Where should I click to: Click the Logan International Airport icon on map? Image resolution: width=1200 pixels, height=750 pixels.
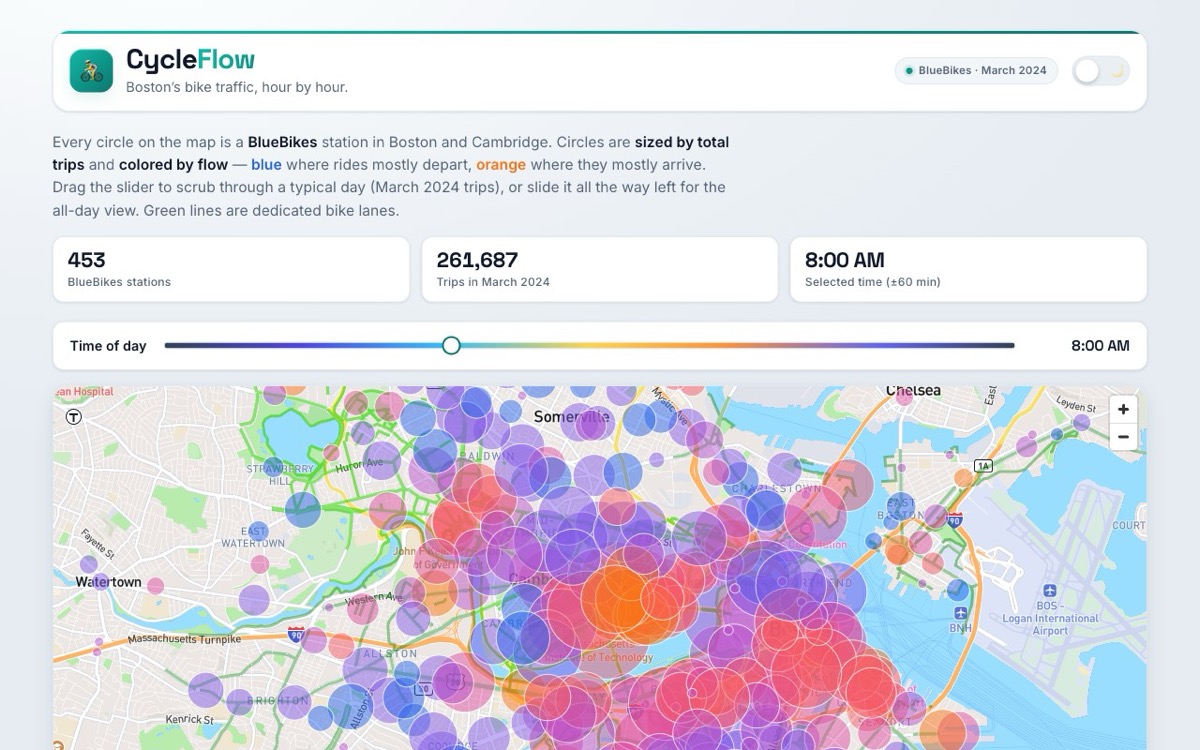pyautogui.click(x=1050, y=591)
